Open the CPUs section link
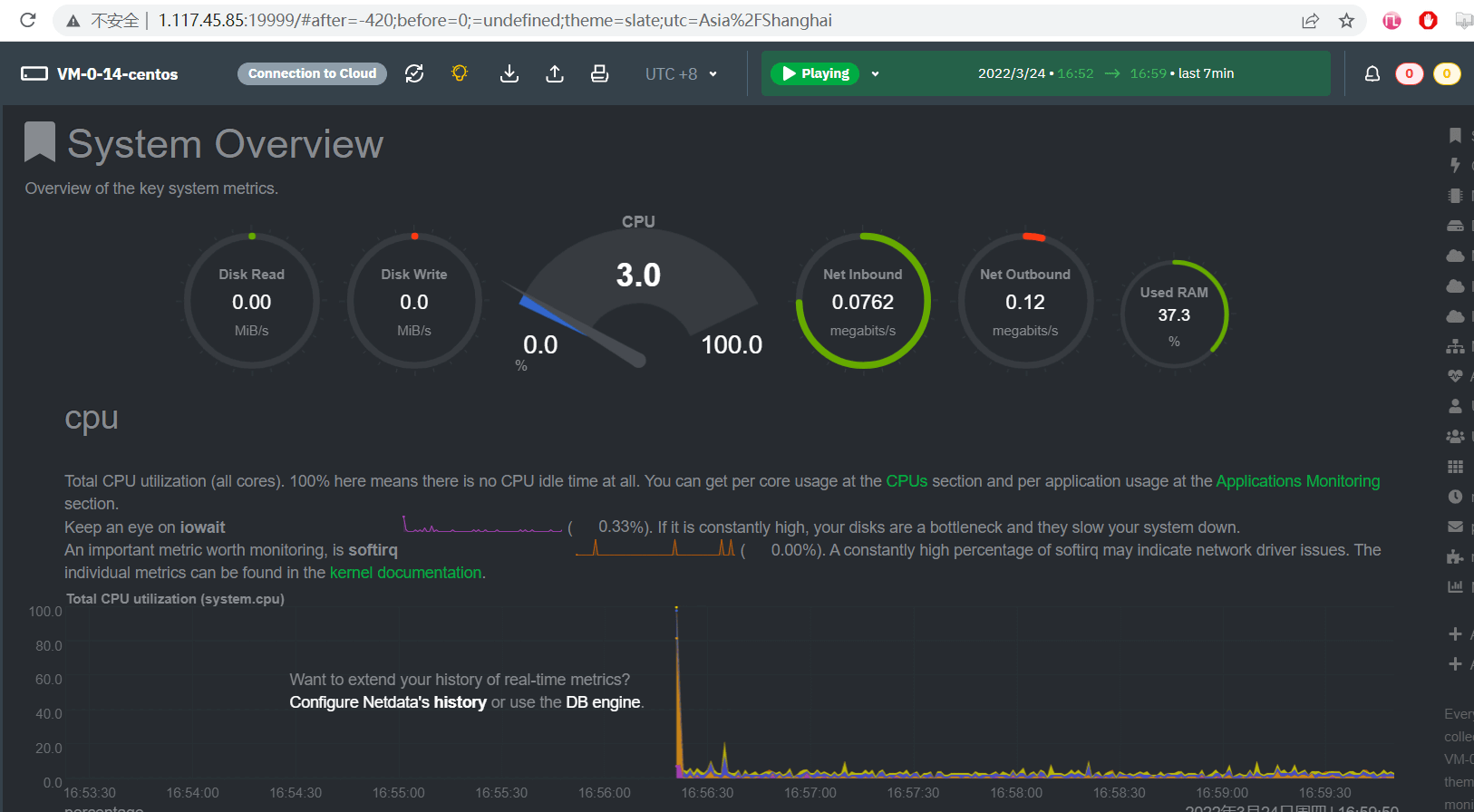The image size is (1474, 812). [907, 481]
